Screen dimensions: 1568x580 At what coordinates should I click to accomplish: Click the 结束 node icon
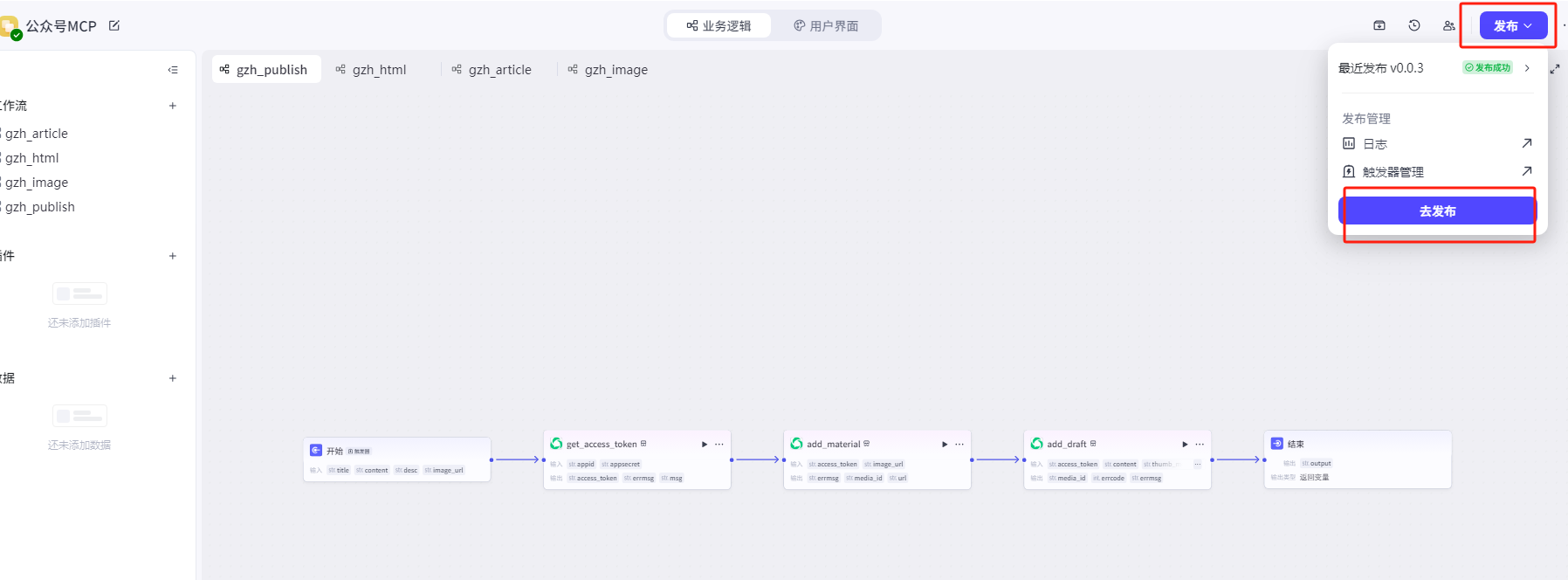tap(1276, 444)
